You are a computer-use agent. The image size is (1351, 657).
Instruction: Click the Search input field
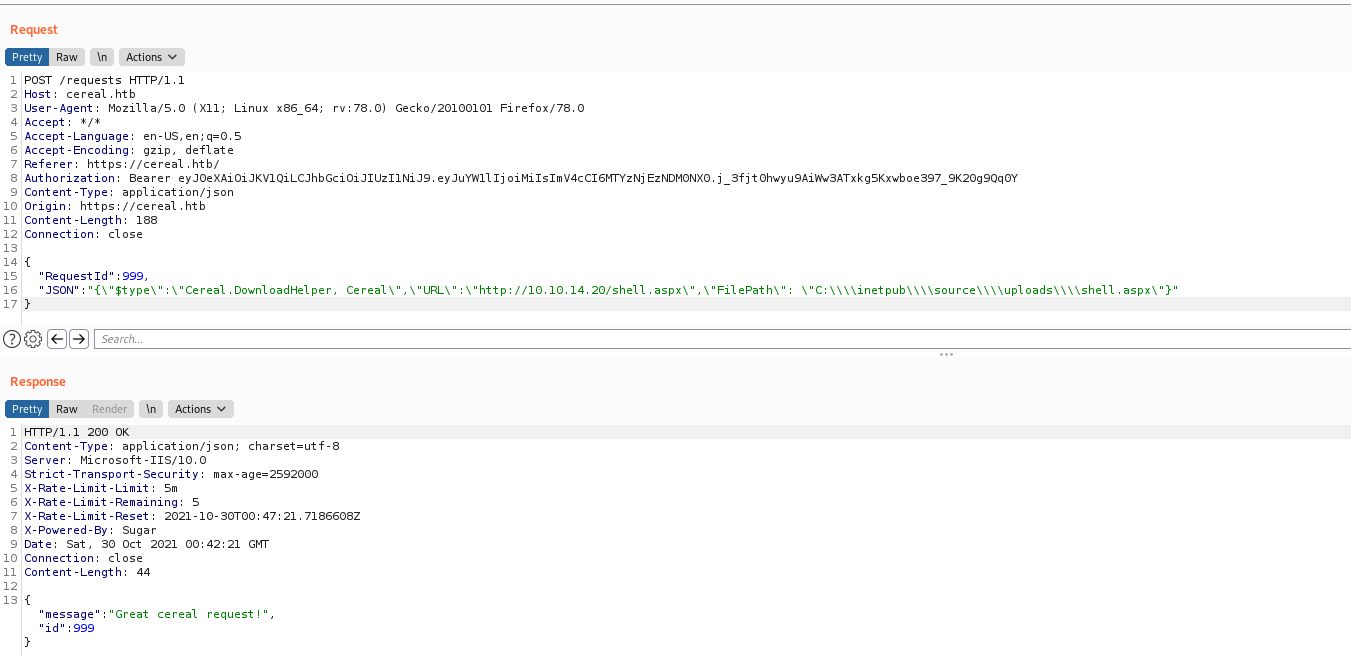pos(722,339)
